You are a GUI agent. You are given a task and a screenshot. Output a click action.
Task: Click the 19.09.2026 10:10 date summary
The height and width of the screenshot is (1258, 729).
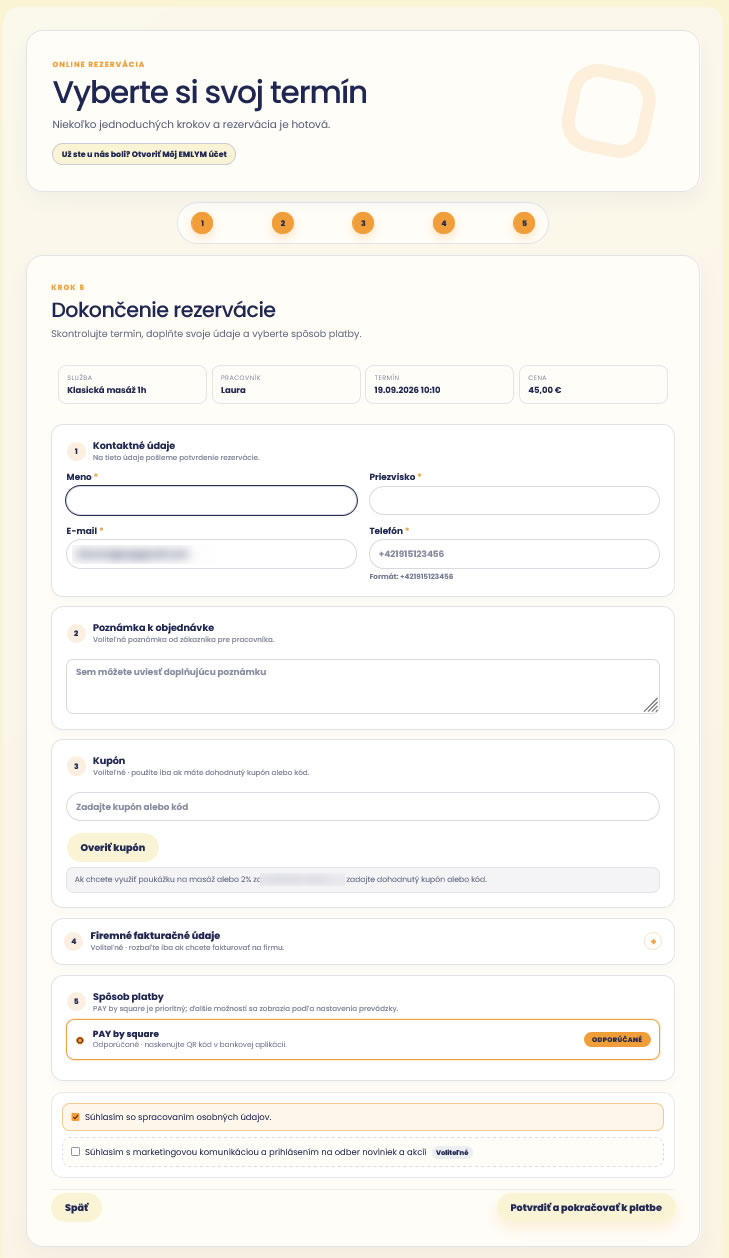(x=439, y=384)
